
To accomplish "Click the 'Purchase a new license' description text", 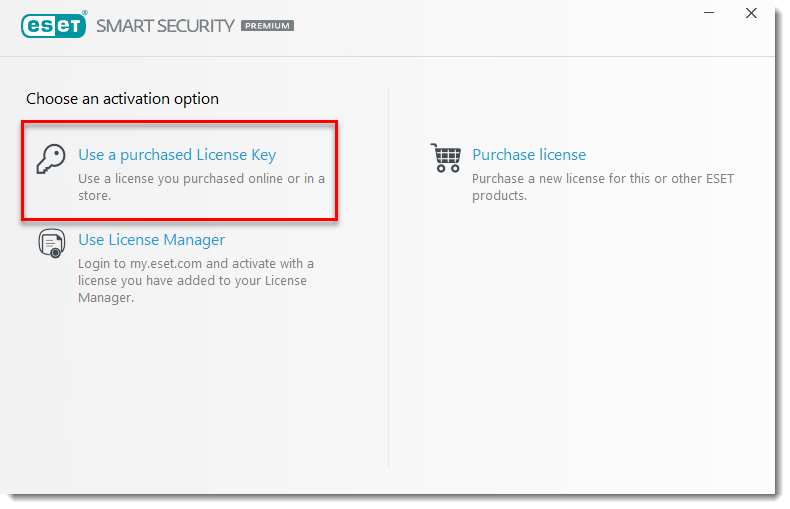I will pyautogui.click(x=602, y=187).
